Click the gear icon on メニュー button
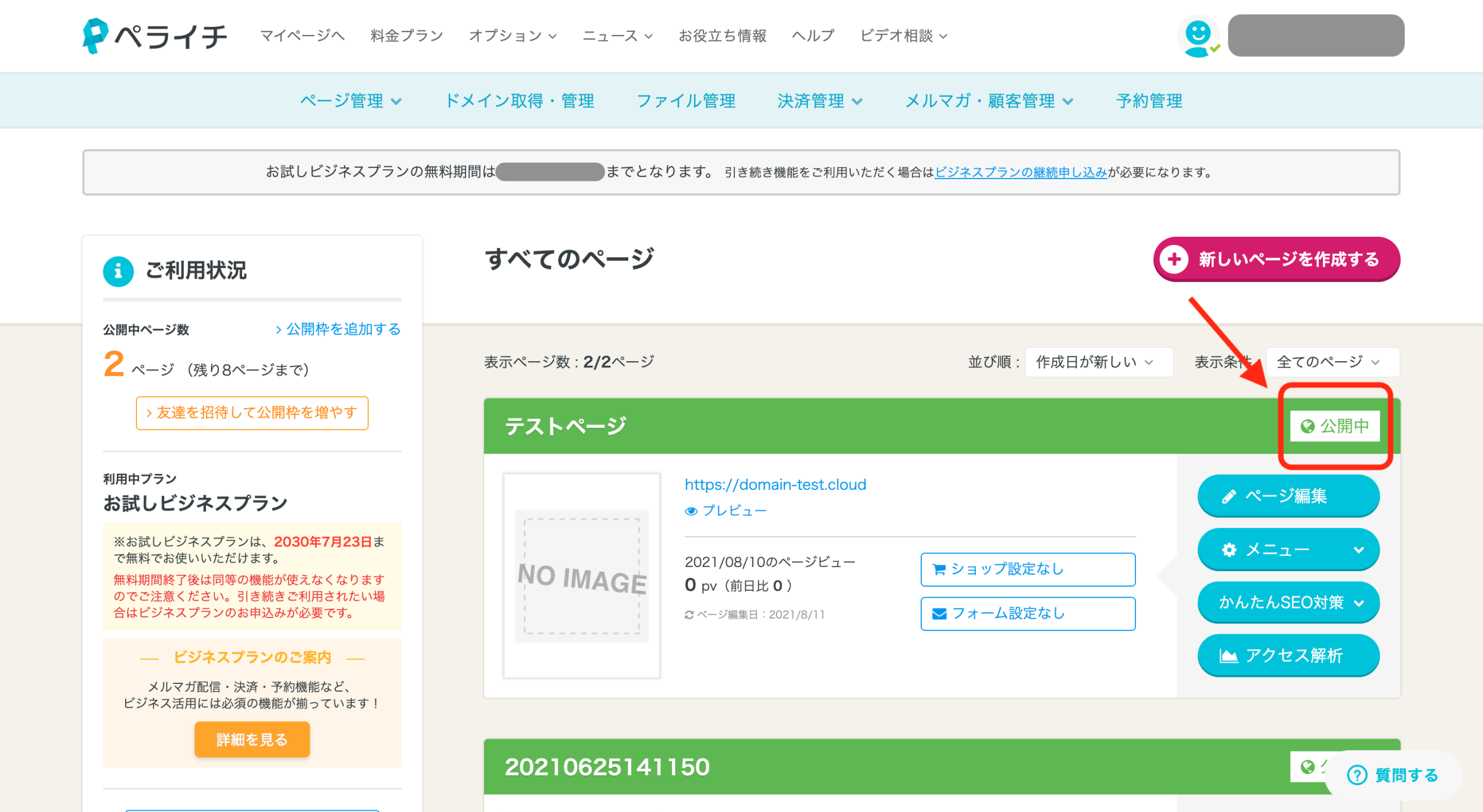This screenshot has height=812, width=1483. (1229, 550)
